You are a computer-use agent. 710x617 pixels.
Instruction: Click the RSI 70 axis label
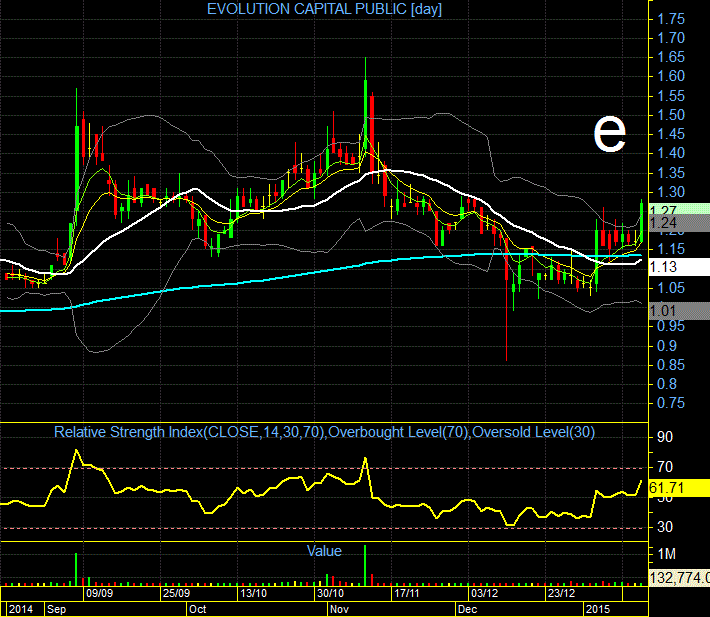pyautogui.click(x=665, y=467)
